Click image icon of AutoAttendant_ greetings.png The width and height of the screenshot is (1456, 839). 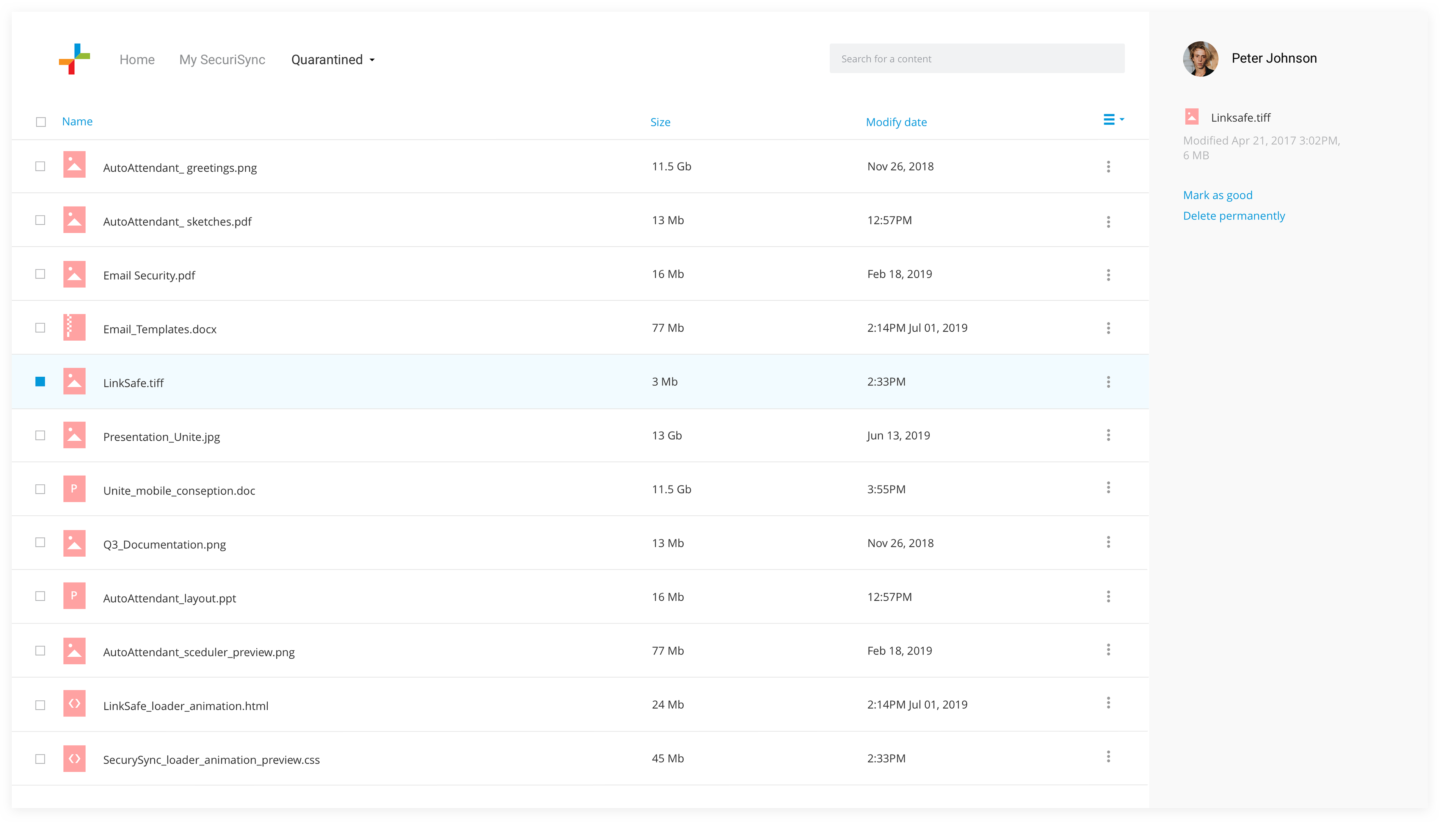coord(74,164)
